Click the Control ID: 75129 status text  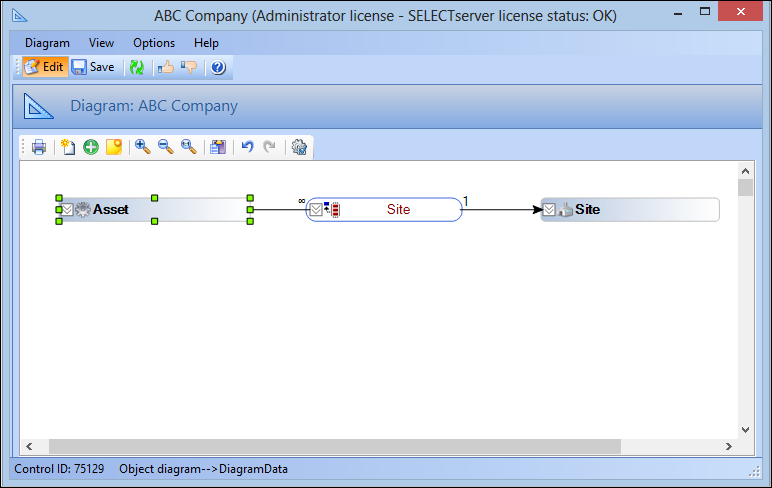59,469
